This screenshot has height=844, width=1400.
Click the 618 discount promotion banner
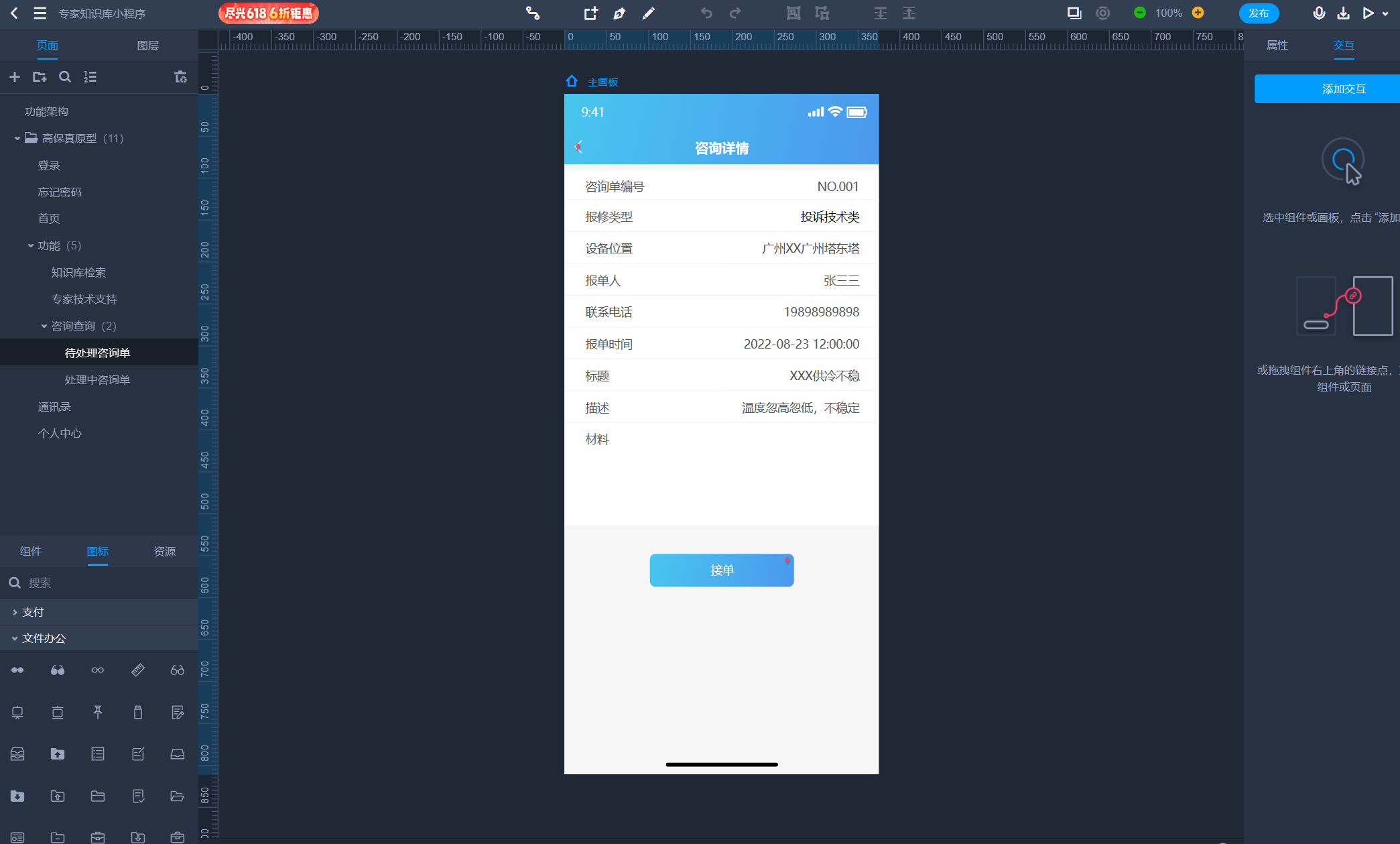[x=268, y=13]
